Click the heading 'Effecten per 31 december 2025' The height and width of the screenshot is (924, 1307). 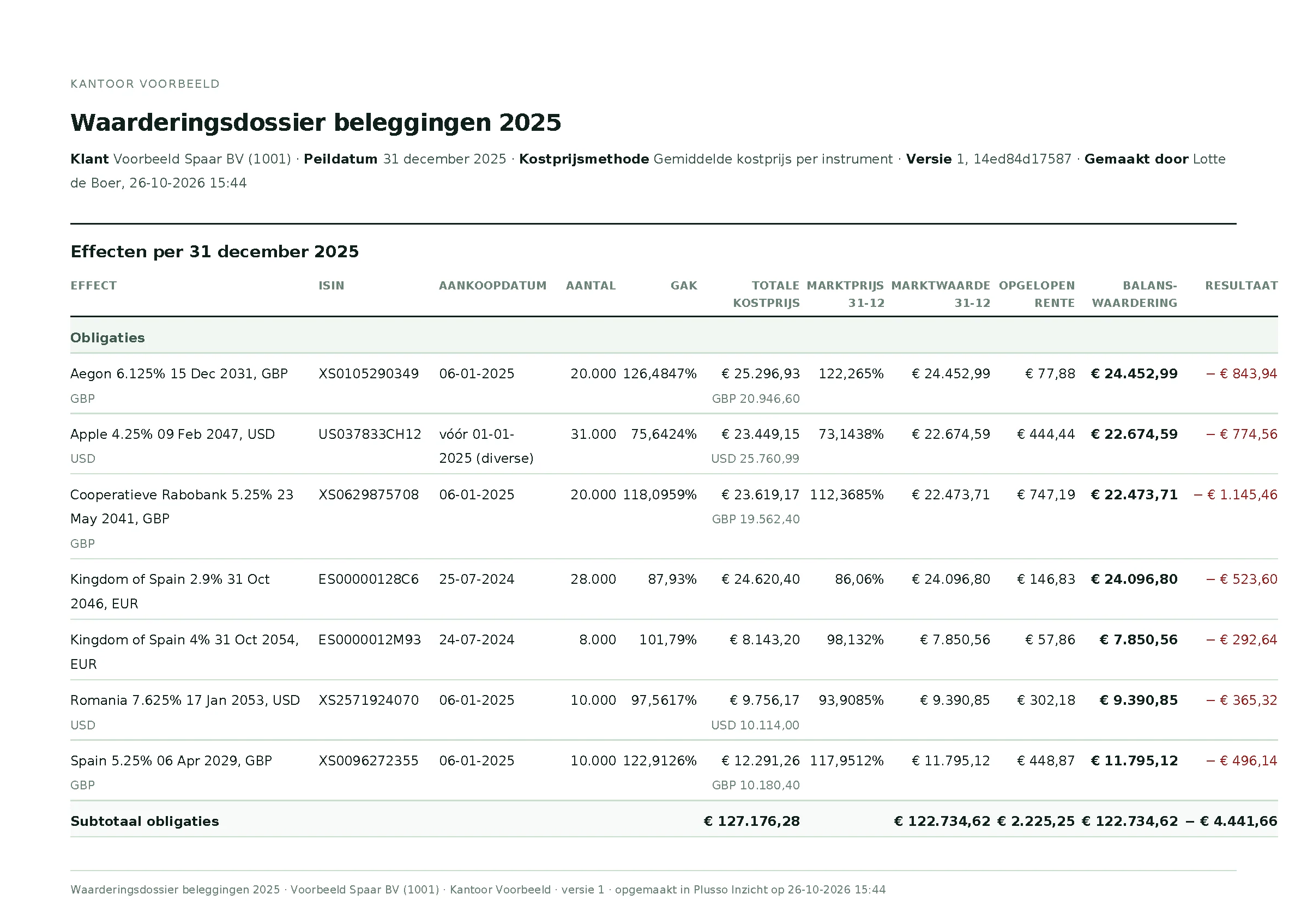click(x=215, y=251)
